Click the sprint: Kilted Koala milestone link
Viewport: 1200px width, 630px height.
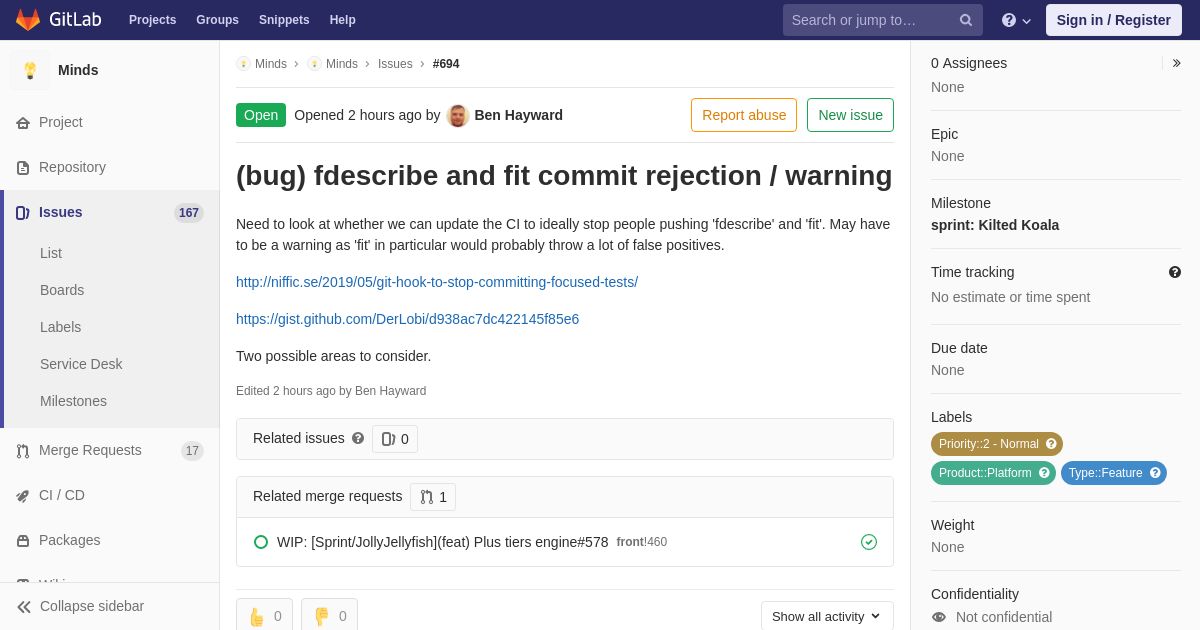(x=995, y=225)
